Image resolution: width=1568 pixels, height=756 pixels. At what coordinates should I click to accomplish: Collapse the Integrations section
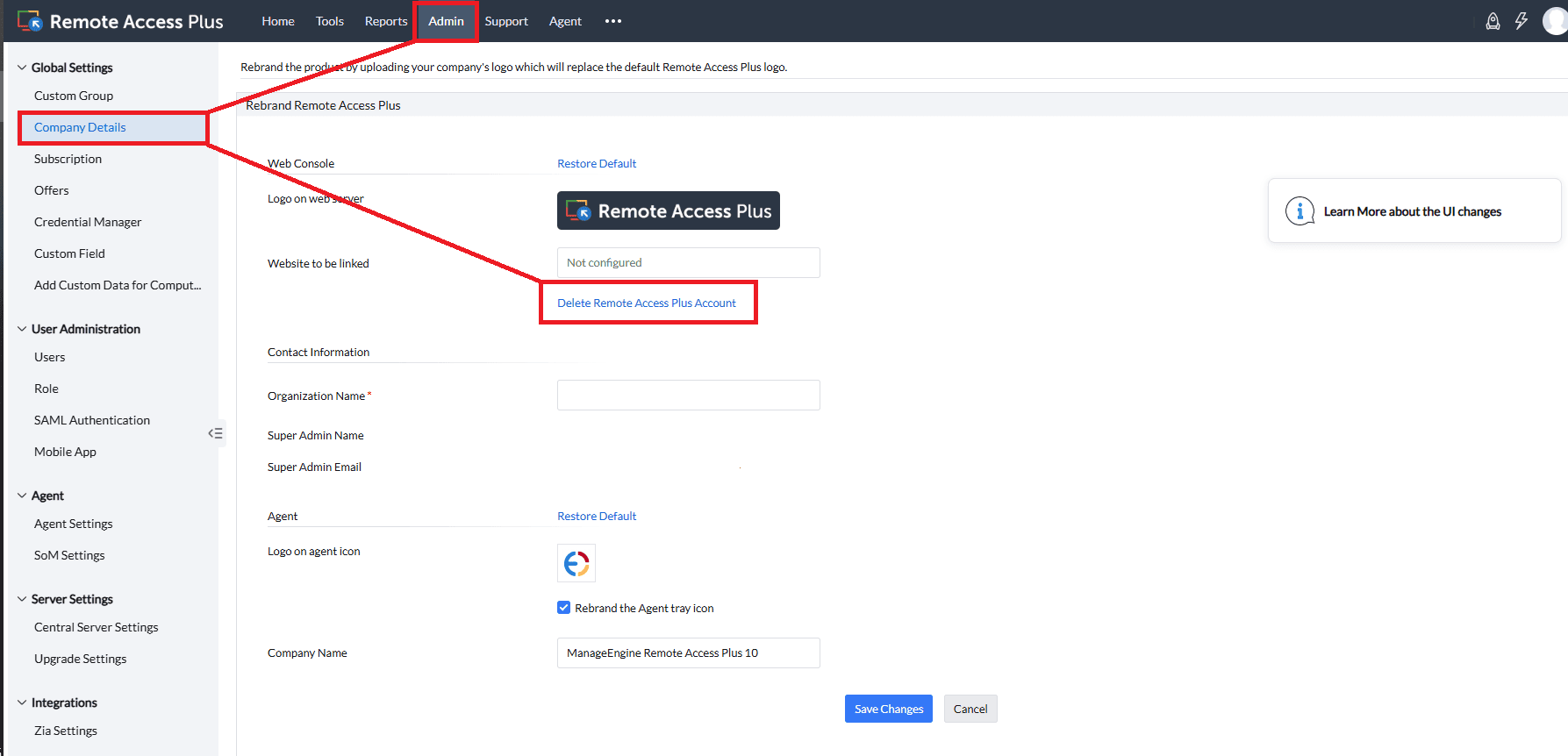click(22, 703)
